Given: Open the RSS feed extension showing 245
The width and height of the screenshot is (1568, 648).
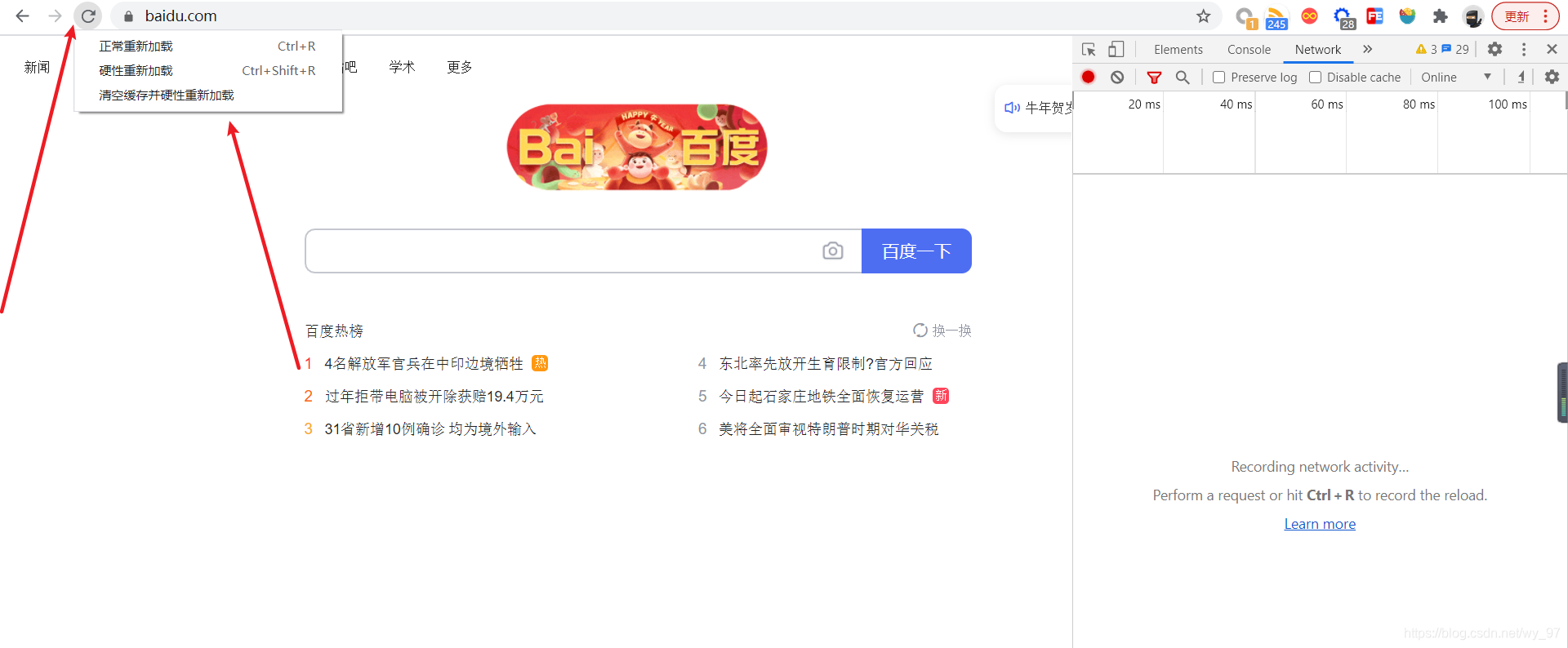Looking at the screenshot, I should [1276, 17].
